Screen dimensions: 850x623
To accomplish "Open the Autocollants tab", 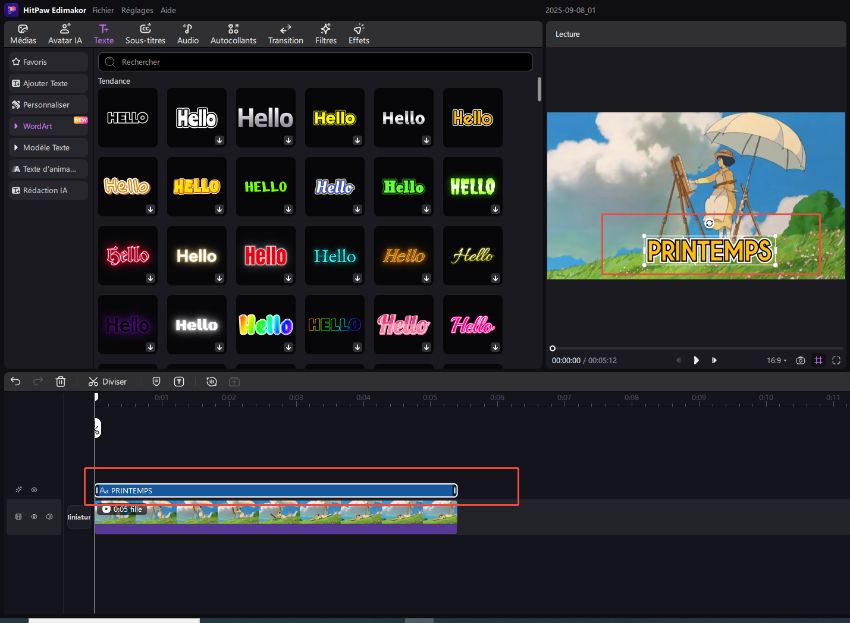I will (233, 34).
